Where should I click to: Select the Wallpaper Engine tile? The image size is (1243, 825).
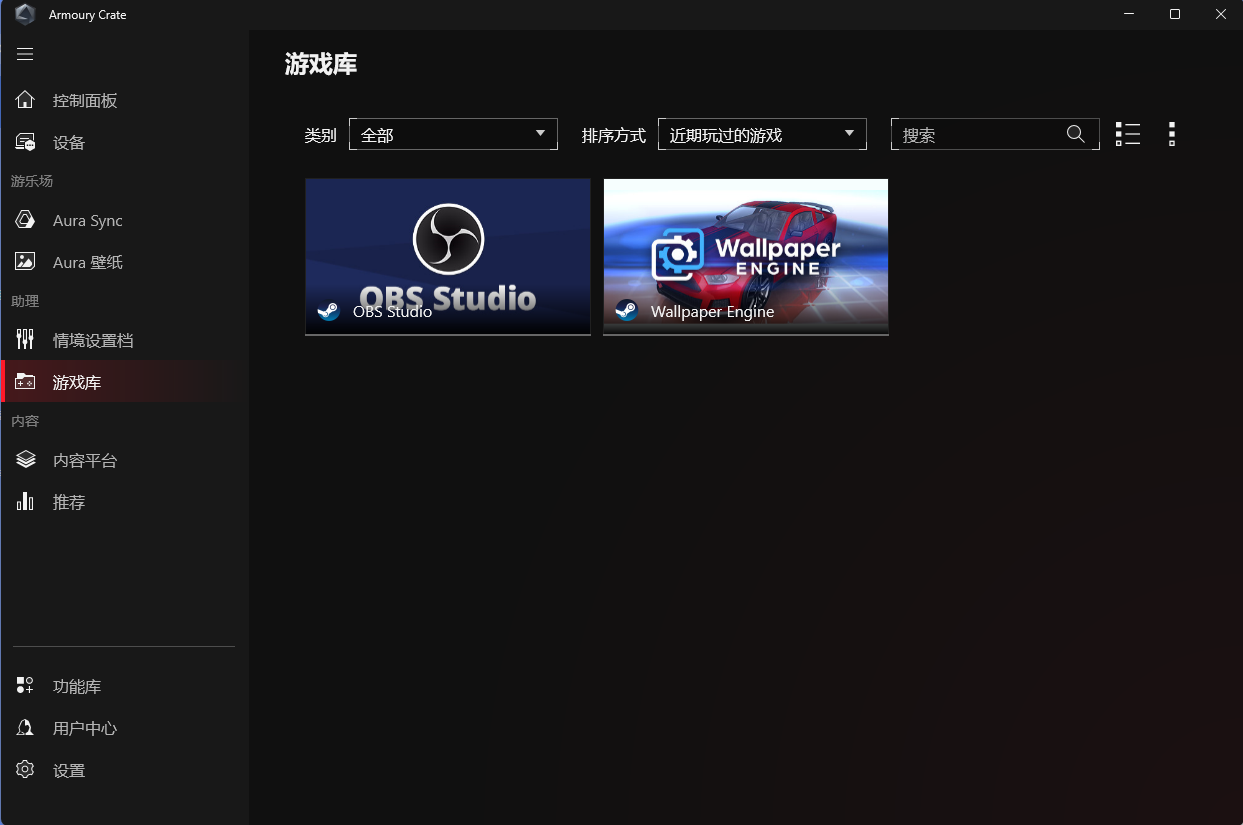tap(745, 256)
